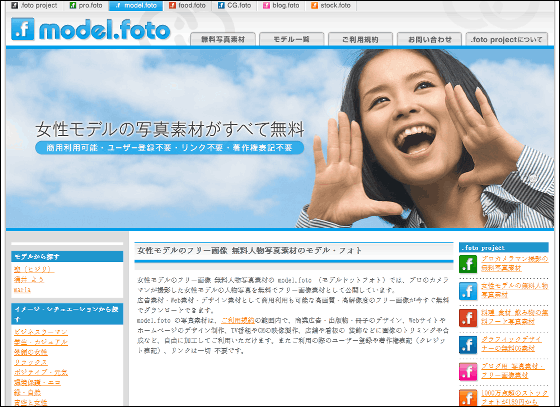This screenshot has width=560, height=407.
Task: Open the CG.foto top tab
Action: point(235,6)
